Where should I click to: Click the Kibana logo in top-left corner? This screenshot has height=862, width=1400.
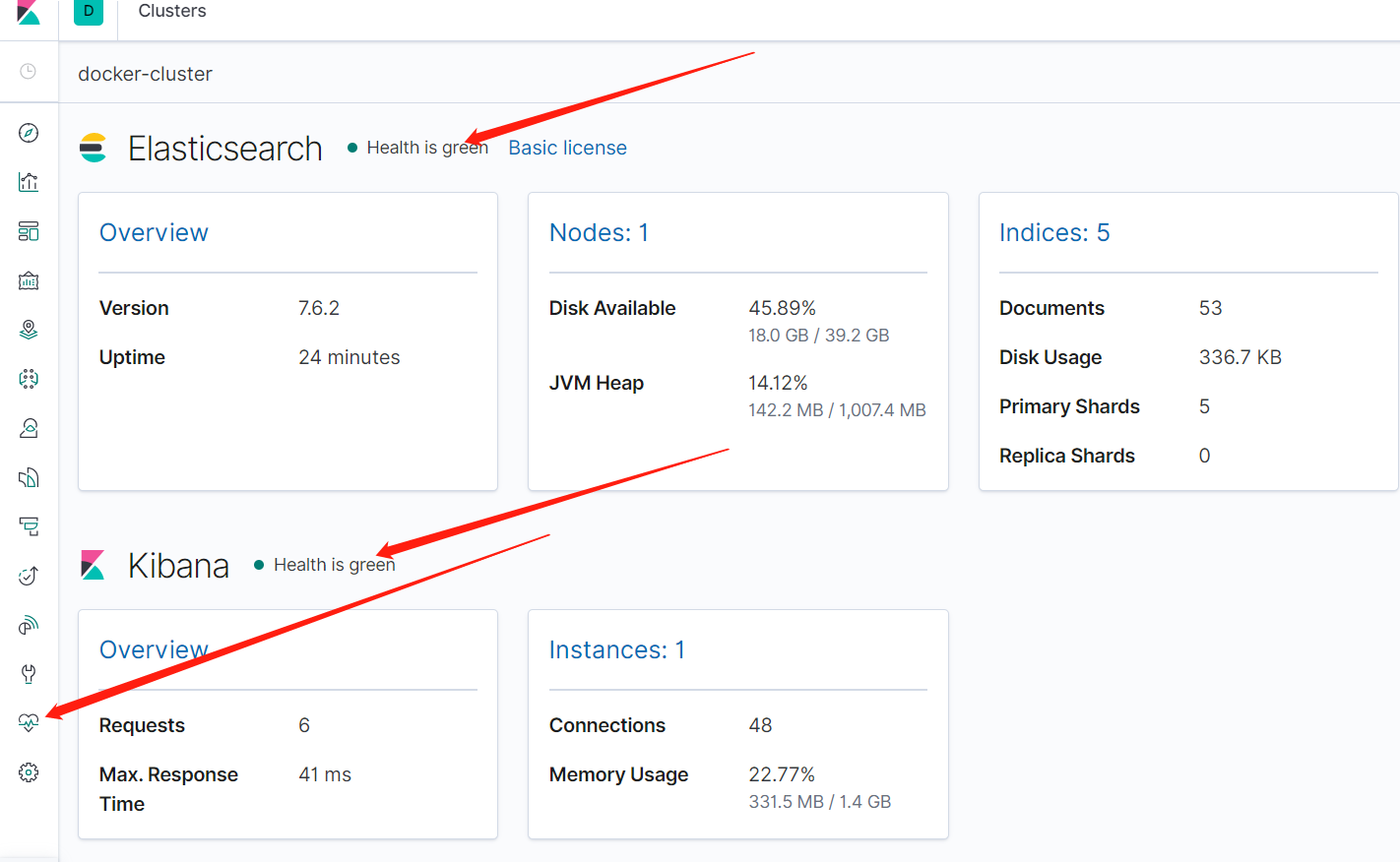(x=29, y=12)
